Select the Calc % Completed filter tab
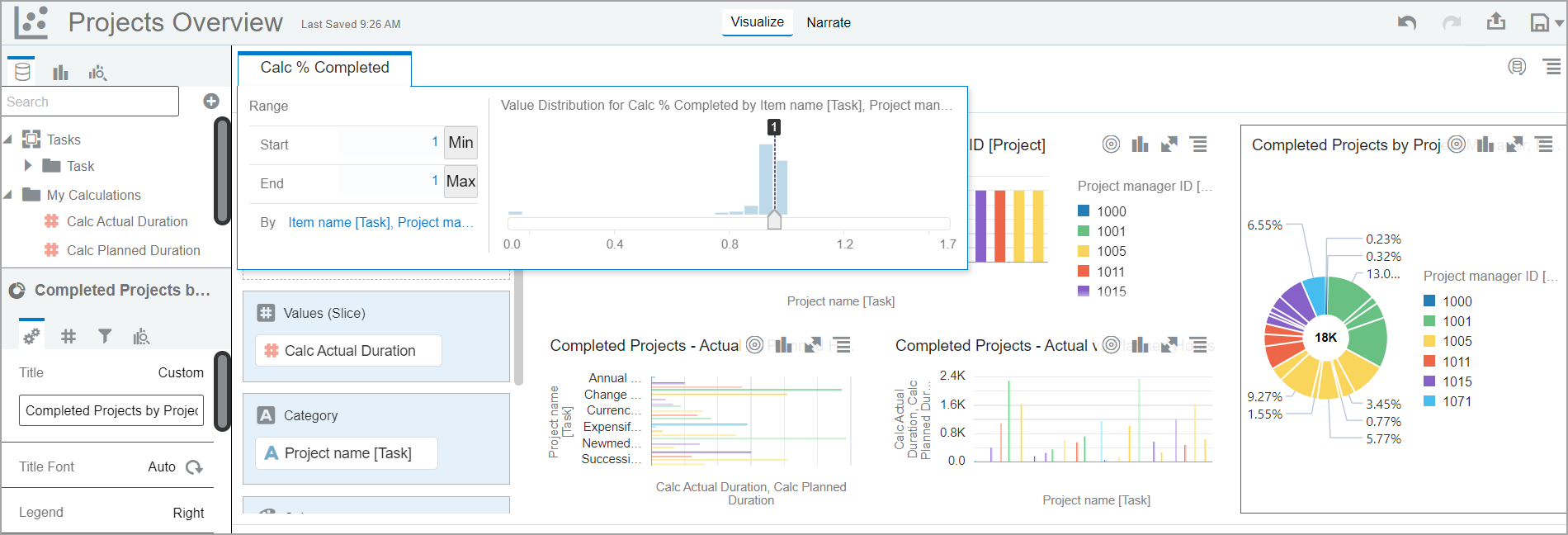 point(324,68)
